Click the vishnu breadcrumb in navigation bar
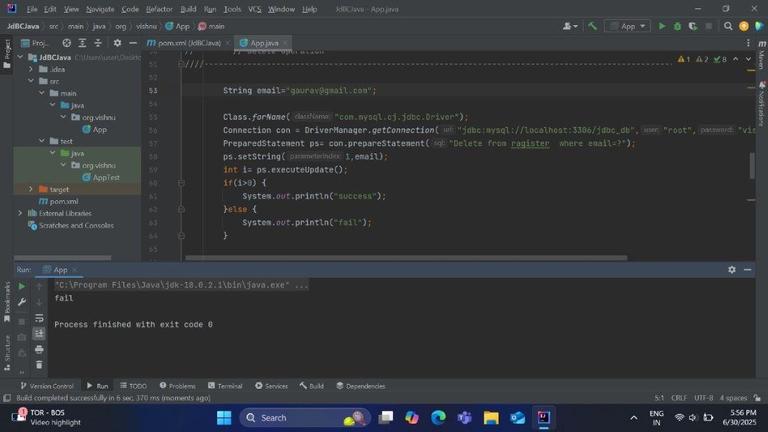This screenshot has height=432, width=768. click(146, 26)
